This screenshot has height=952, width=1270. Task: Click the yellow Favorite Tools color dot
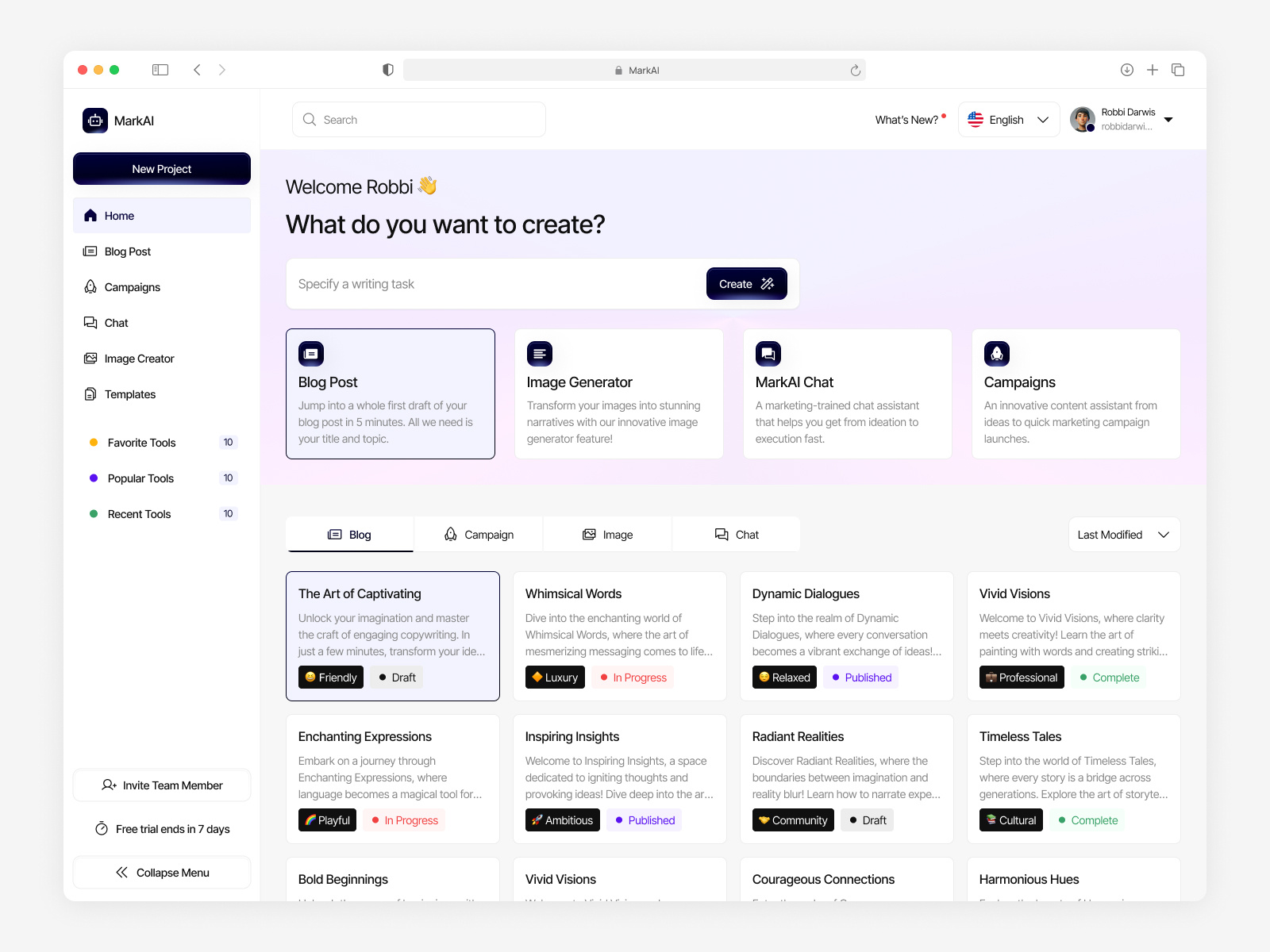(x=93, y=442)
